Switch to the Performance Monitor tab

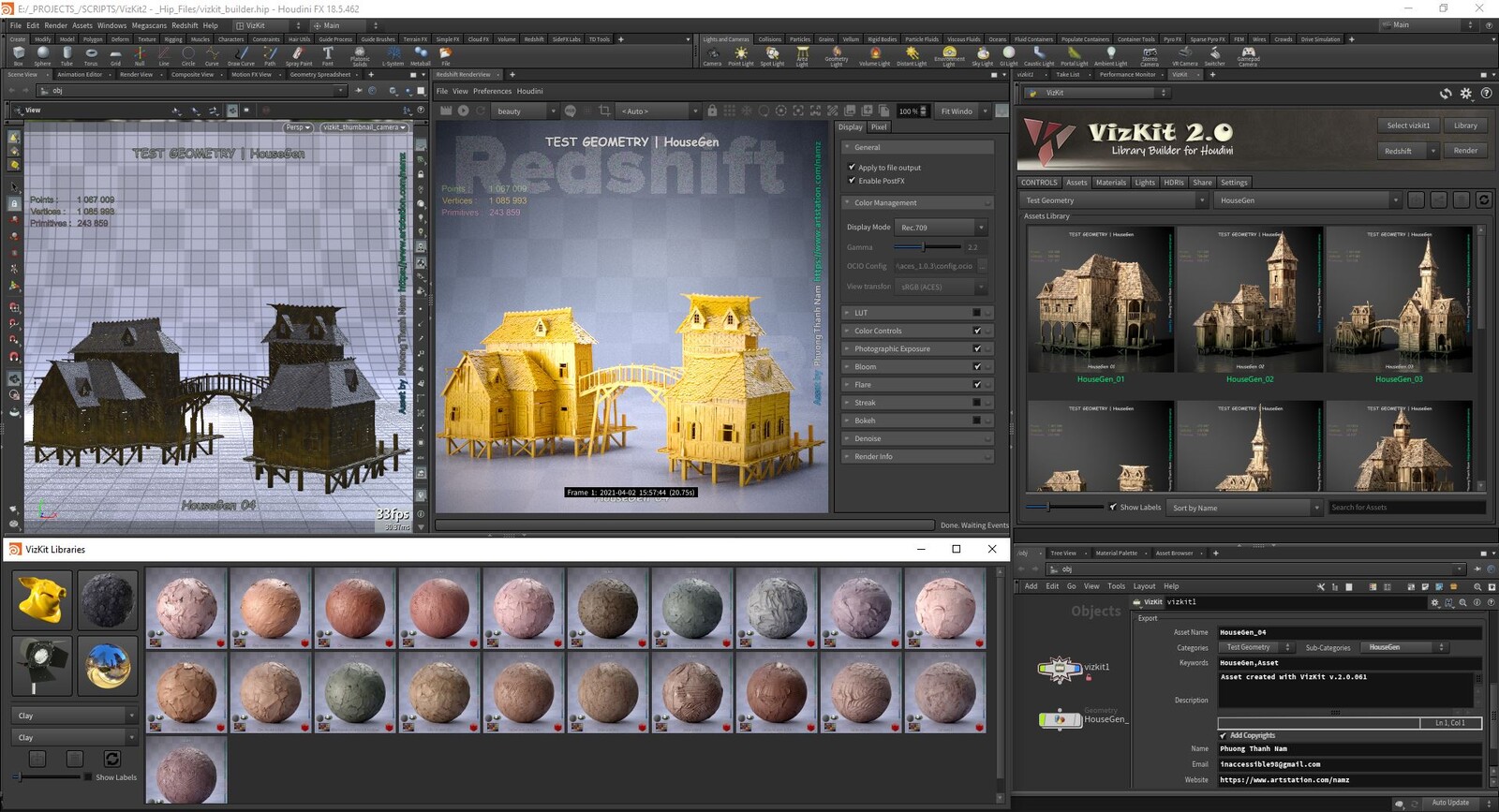tap(1127, 75)
